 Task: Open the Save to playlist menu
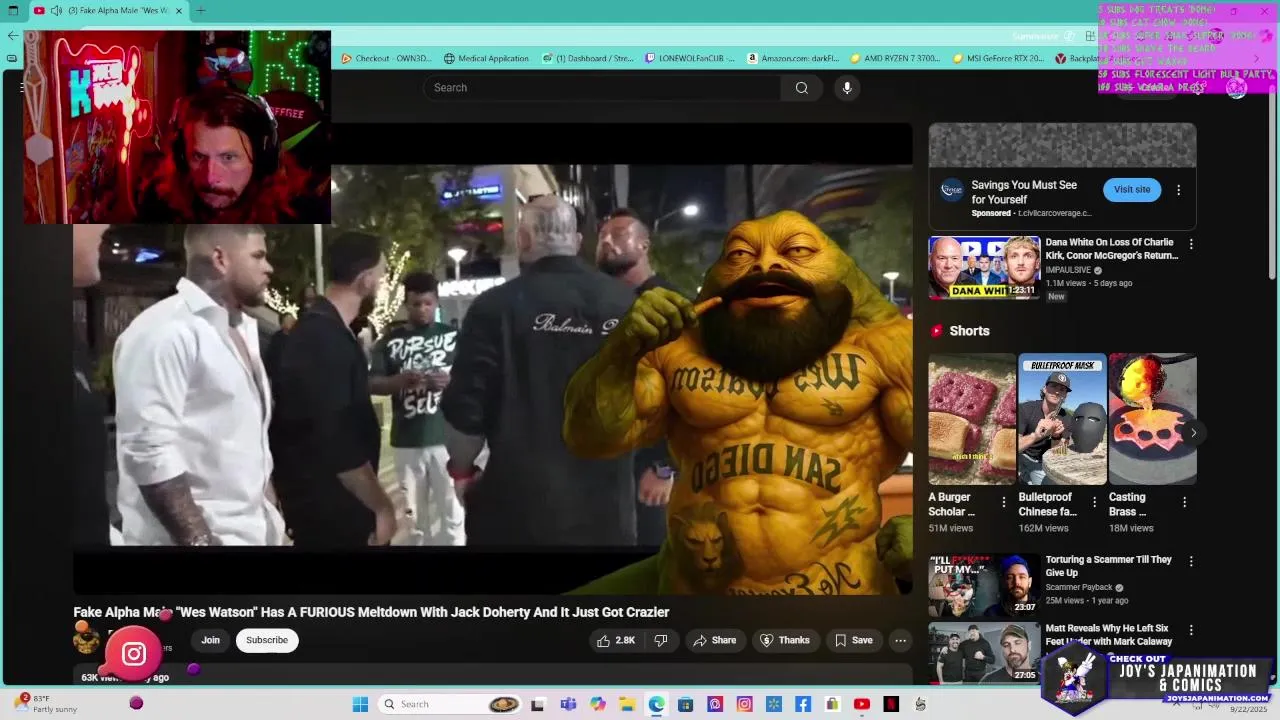point(854,640)
